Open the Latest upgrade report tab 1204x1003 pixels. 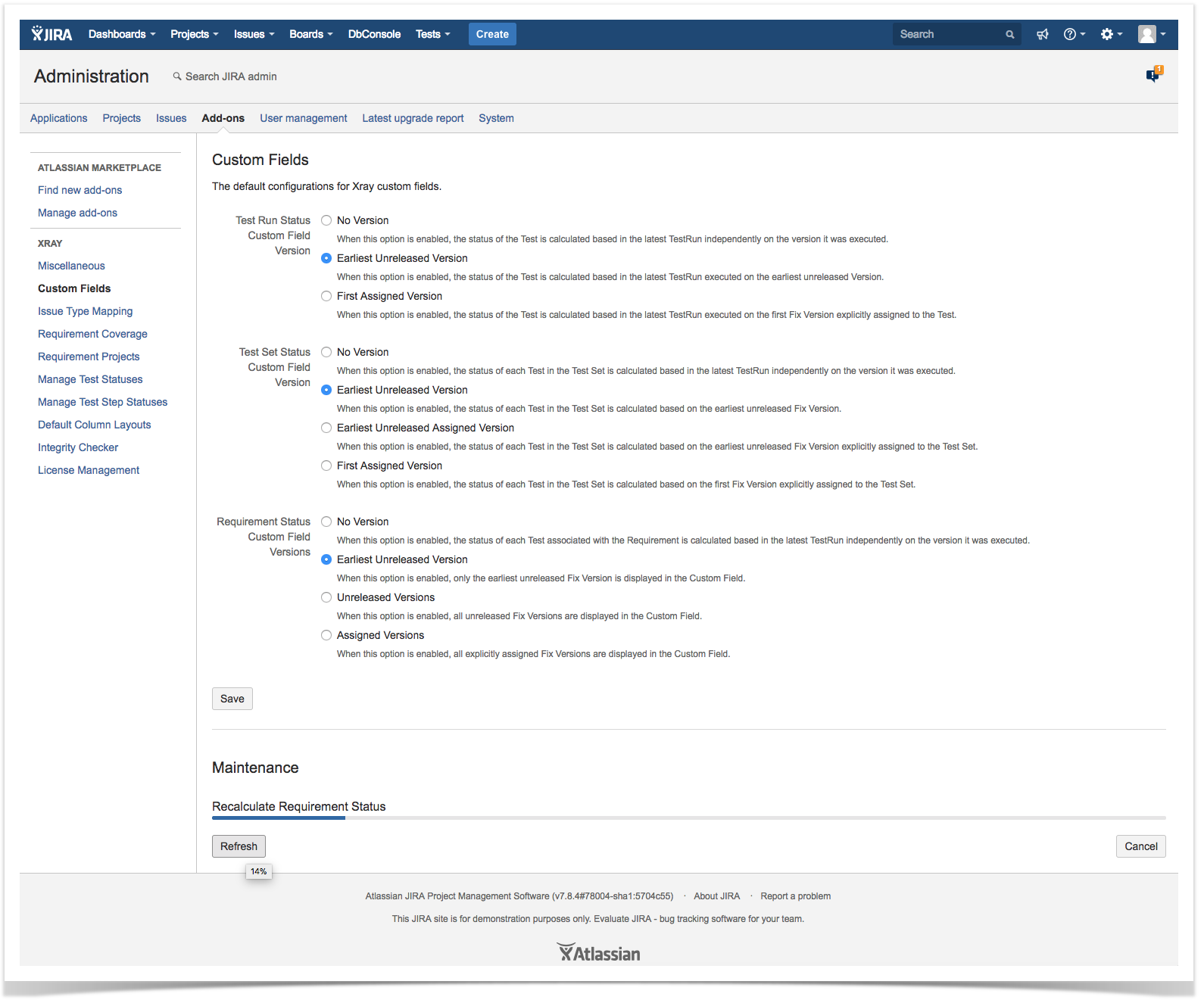click(x=413, y=118)
